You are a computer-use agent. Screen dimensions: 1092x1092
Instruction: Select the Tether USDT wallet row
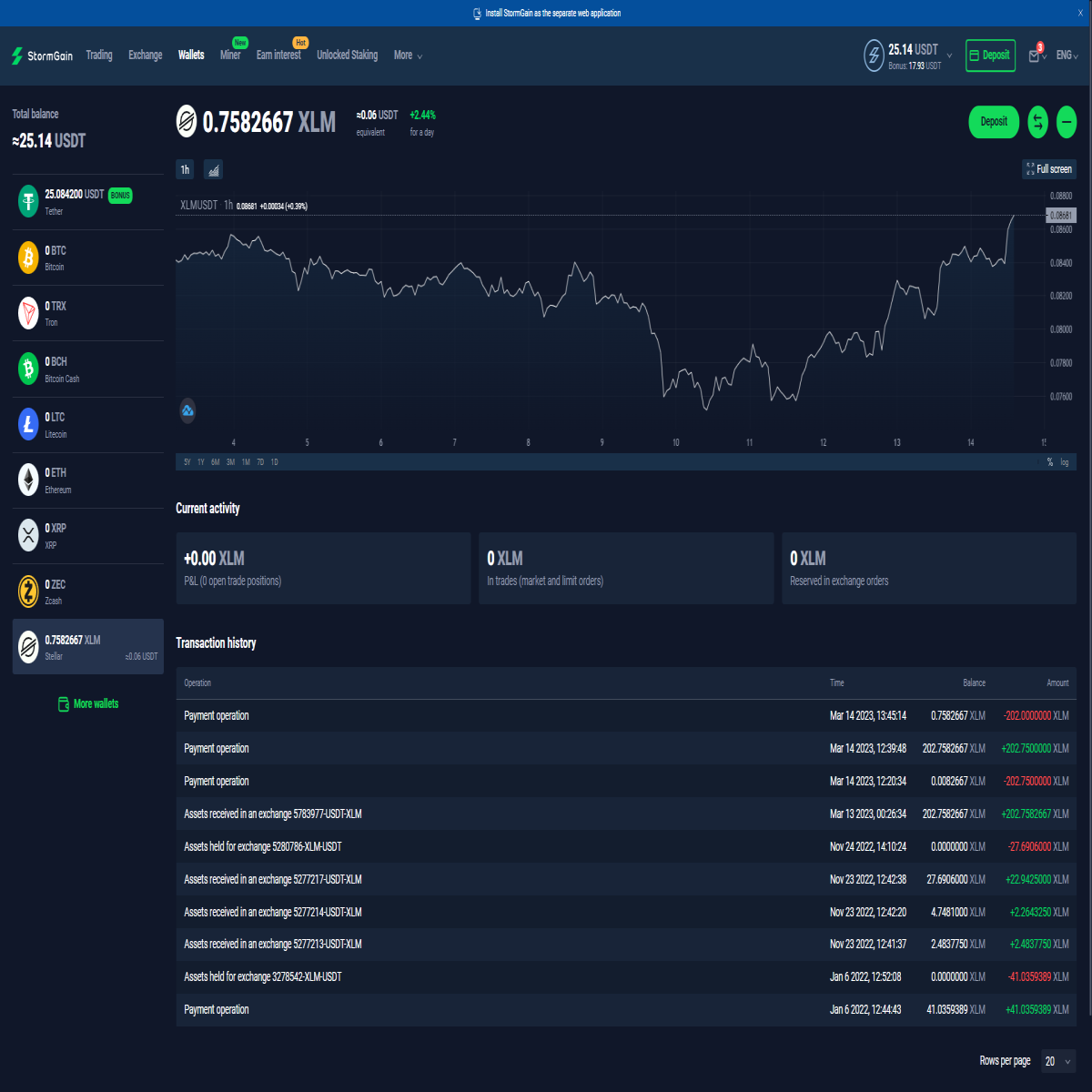pos(88,201)
